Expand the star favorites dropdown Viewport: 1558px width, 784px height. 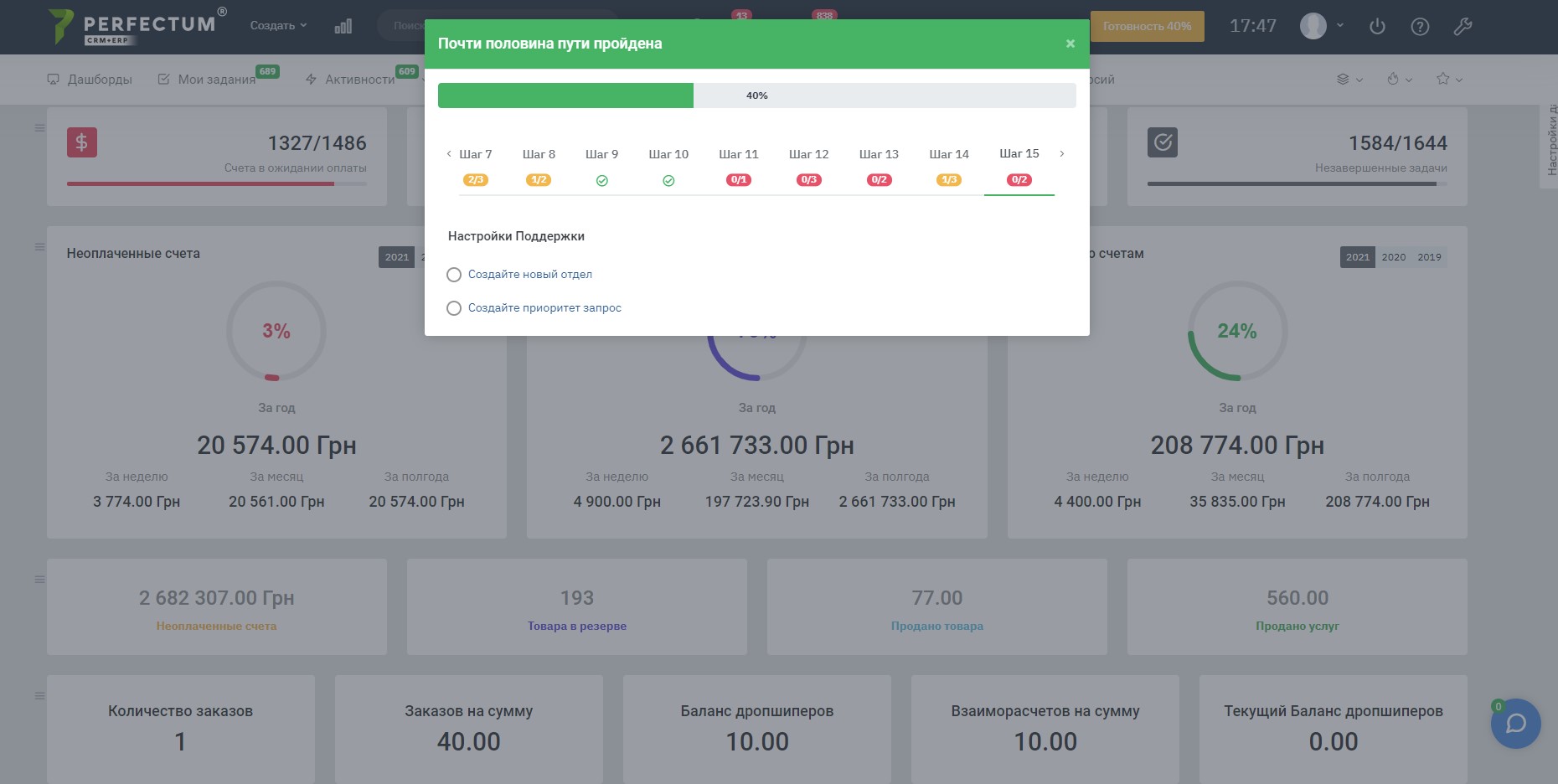pos(1449,80)
